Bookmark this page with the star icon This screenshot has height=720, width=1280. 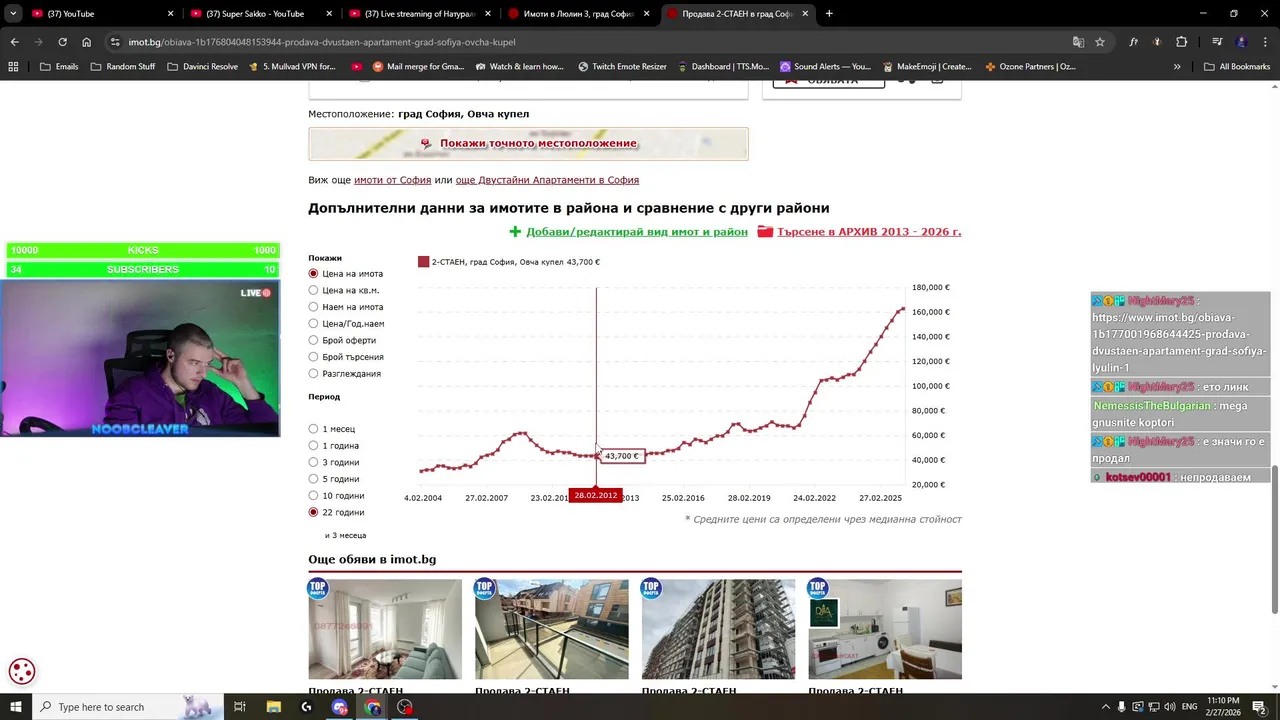tap(1100, 42)
